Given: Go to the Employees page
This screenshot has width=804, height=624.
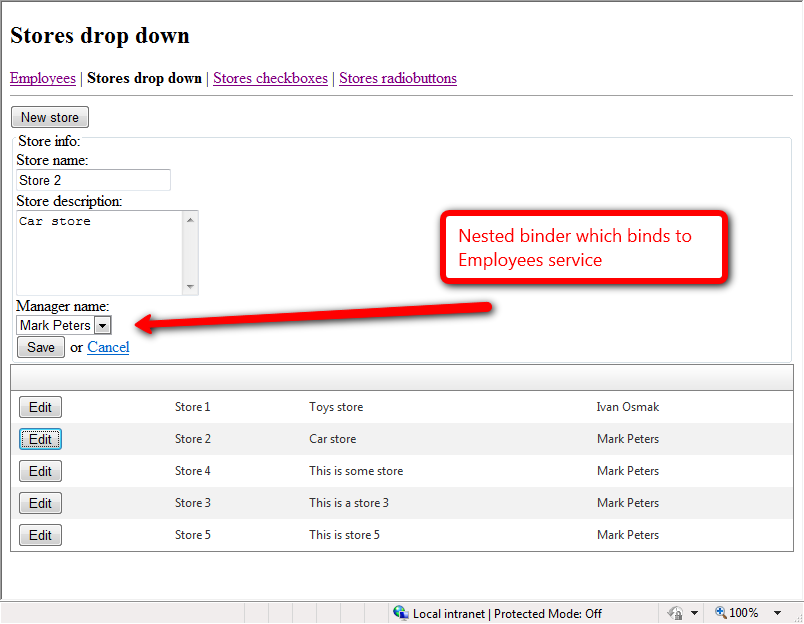Looking at the screenshot, I should coord(43,78).
